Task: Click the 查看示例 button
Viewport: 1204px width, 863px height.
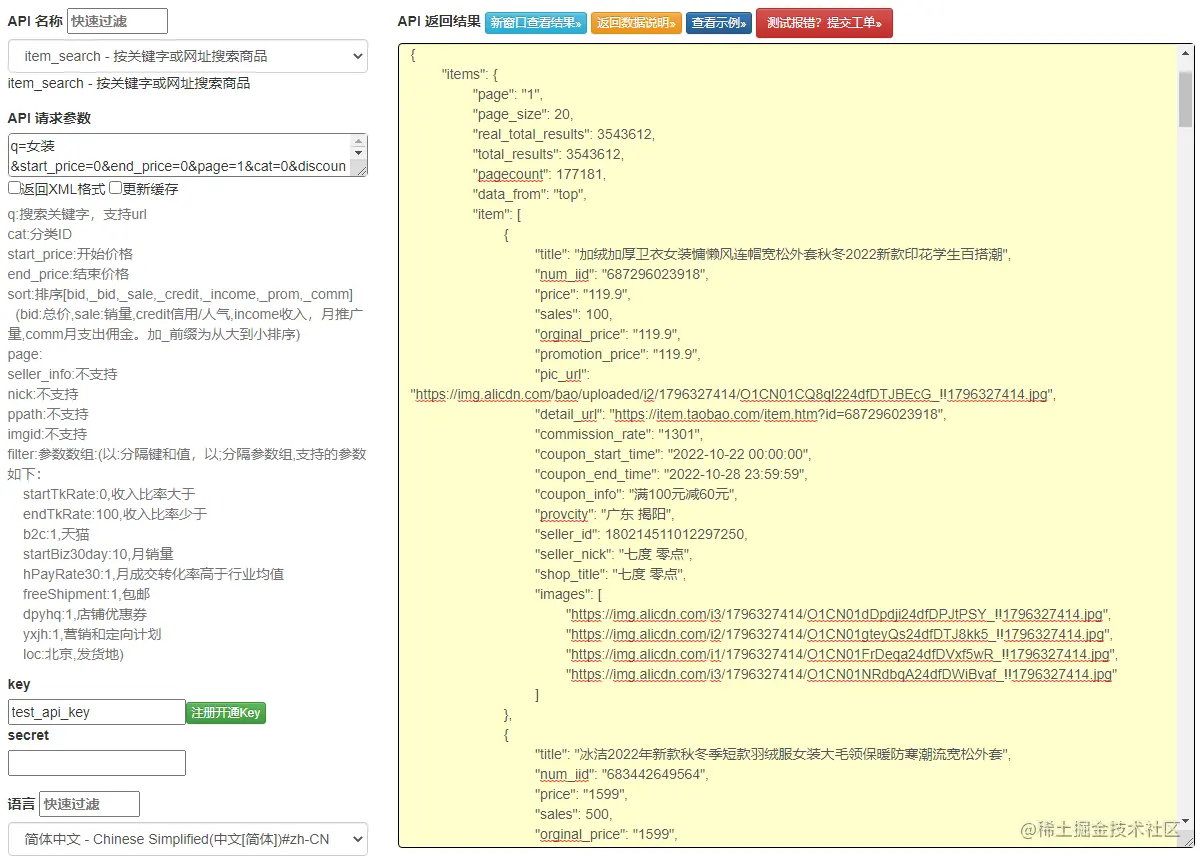Action: (x=719, y=23)
